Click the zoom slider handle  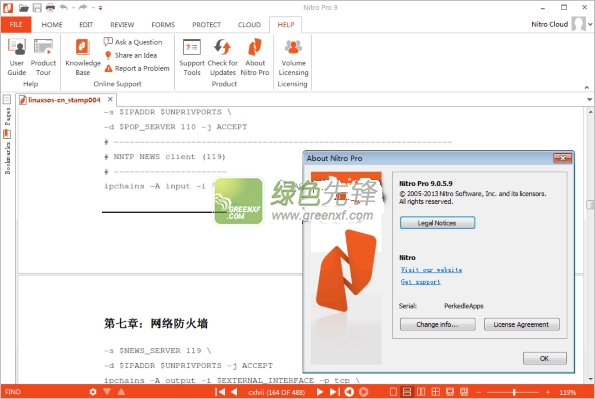point(514,392)
